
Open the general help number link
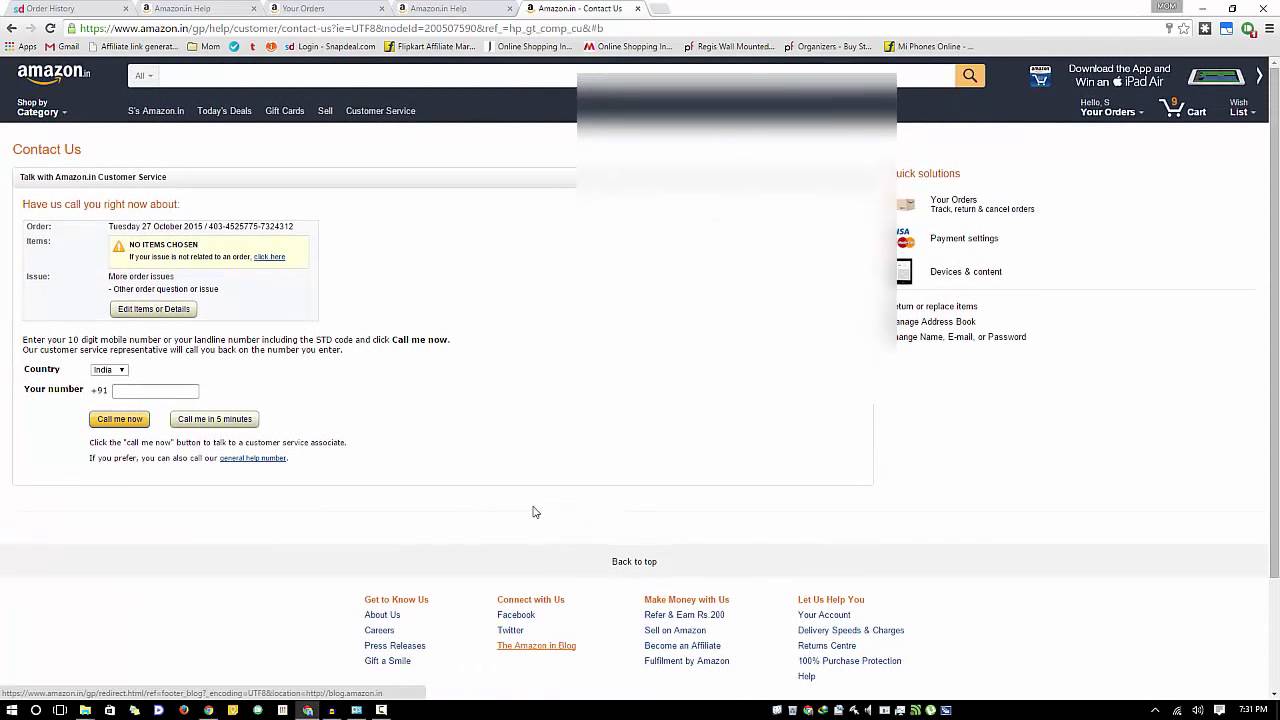[253, 458]
